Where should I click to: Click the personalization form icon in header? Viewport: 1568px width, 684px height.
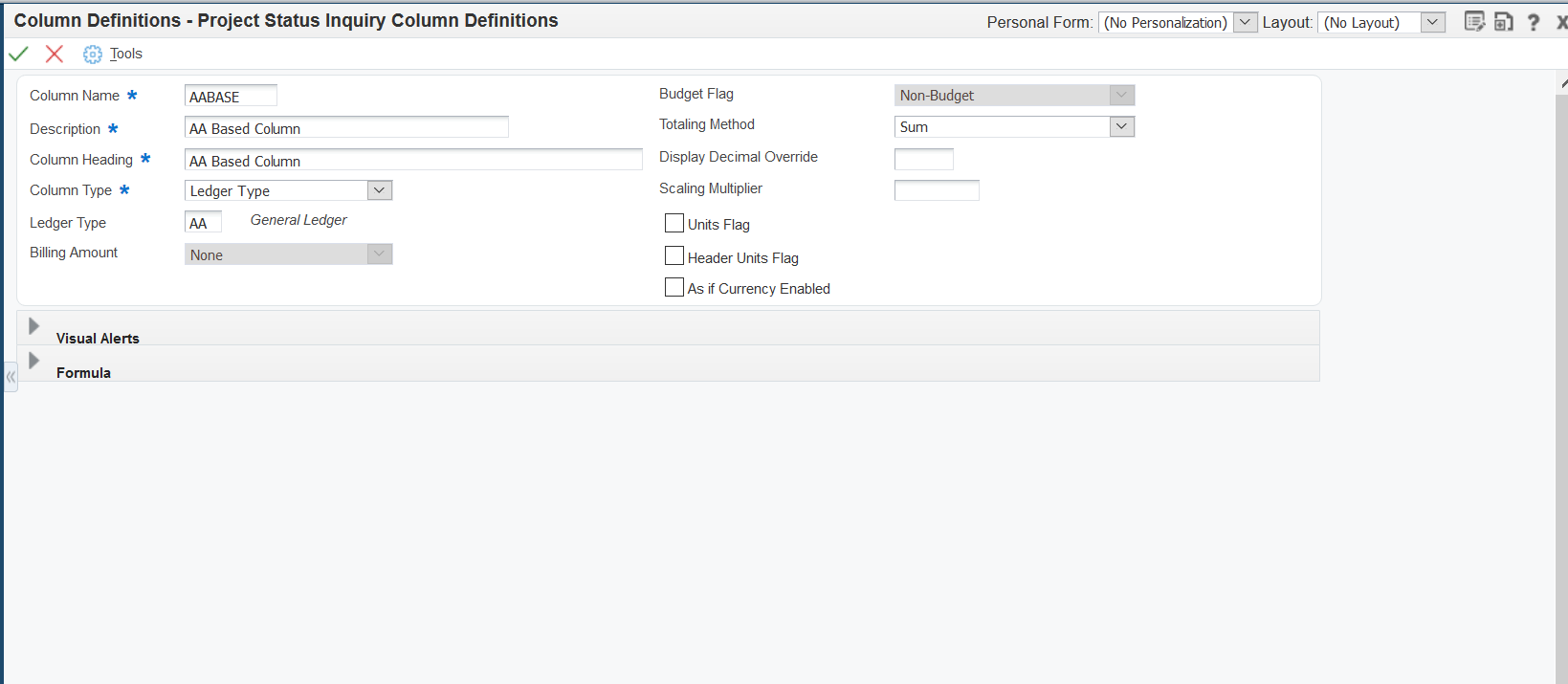pos(1474,21)
